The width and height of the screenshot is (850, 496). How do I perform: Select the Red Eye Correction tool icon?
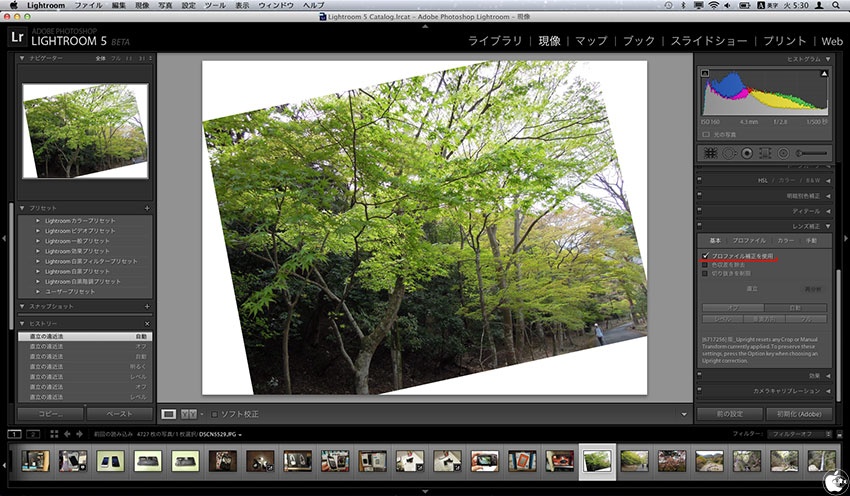747,153
